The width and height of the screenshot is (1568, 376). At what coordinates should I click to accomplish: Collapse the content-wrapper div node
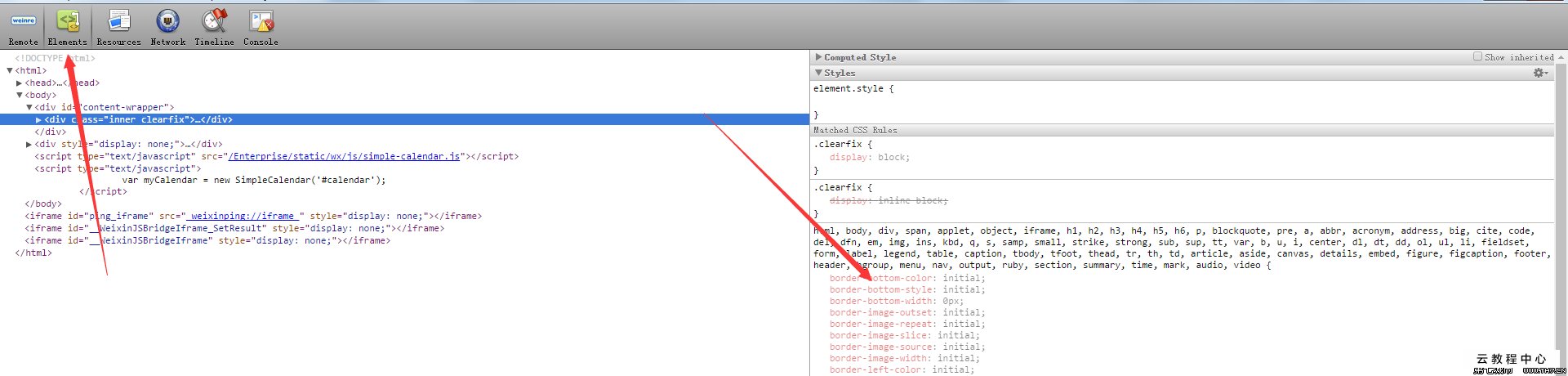29,108
